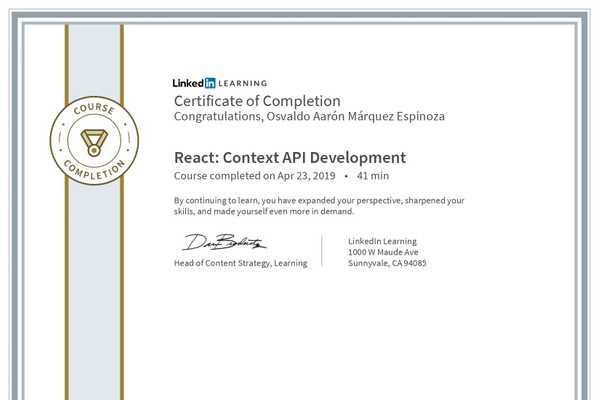The image size is (600, 400).
Task: Click the React: Context API Development title
Action: point(290,158)
